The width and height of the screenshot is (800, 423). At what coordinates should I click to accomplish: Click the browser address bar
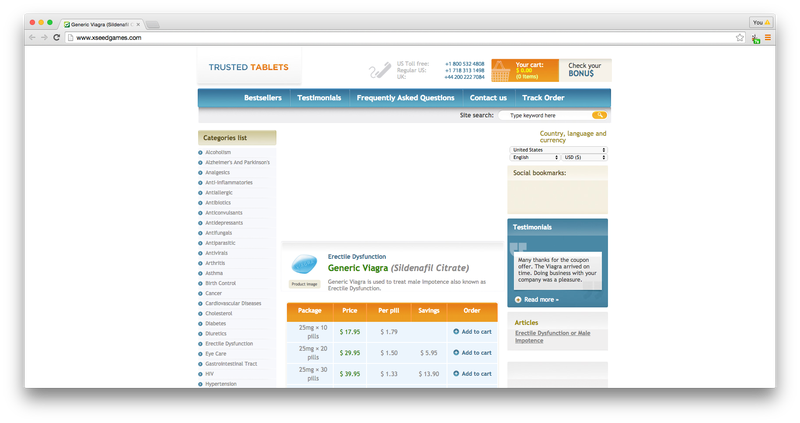coord(403,37)
